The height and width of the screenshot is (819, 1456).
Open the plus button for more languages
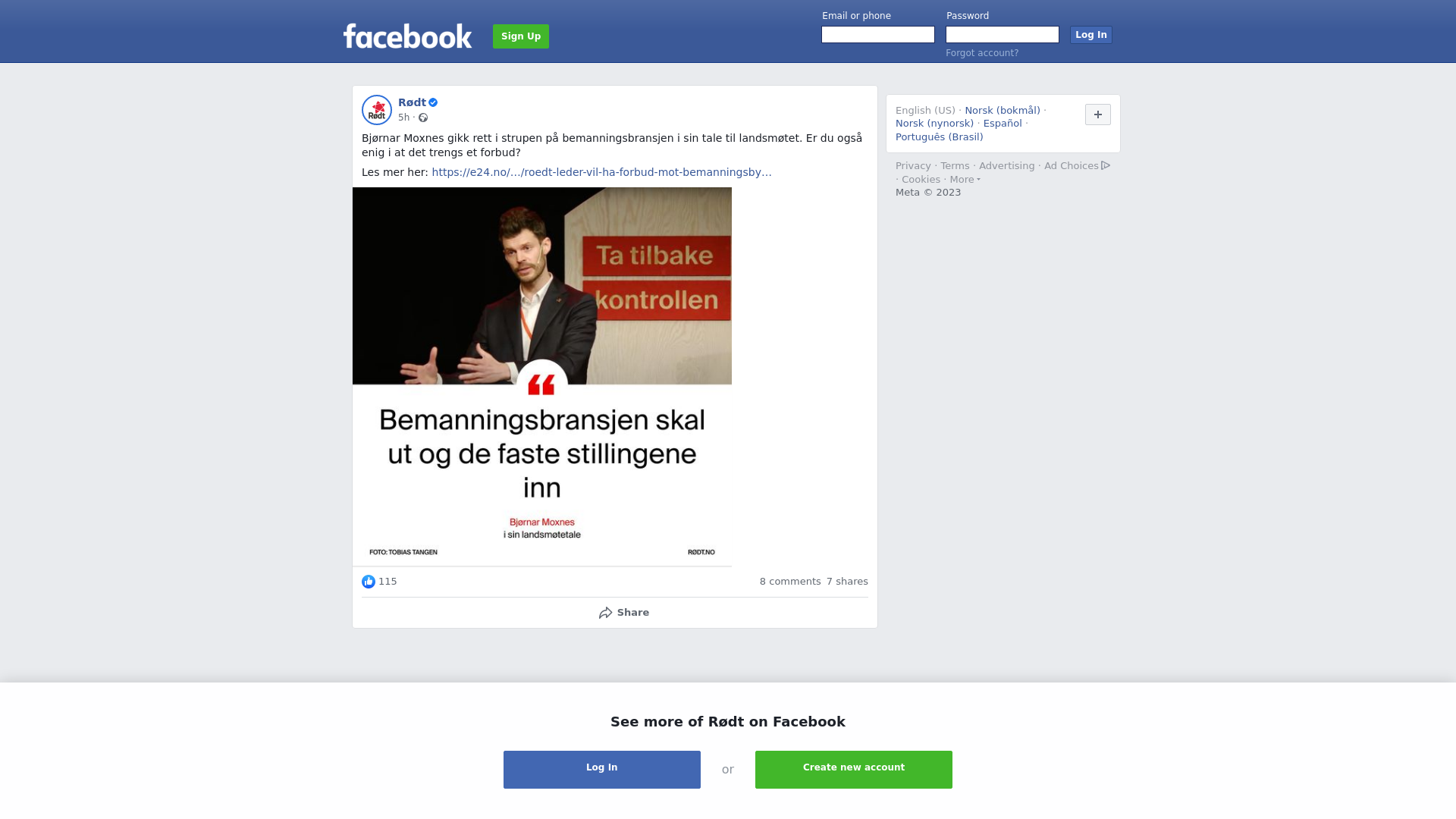click(1098, 115)
